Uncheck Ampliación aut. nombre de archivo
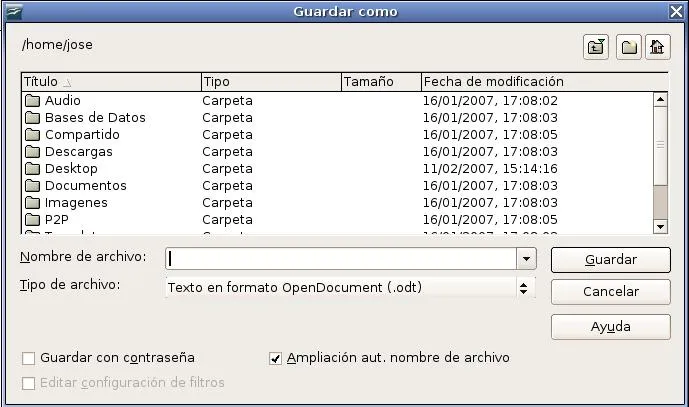689x407 pixels. [x=276, y=358]
